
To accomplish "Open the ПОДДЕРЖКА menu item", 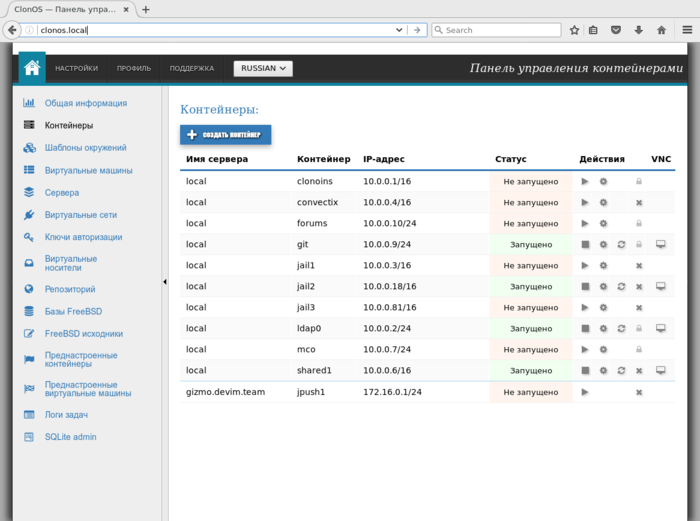I will pyautogui.click(x=191, y=69).
